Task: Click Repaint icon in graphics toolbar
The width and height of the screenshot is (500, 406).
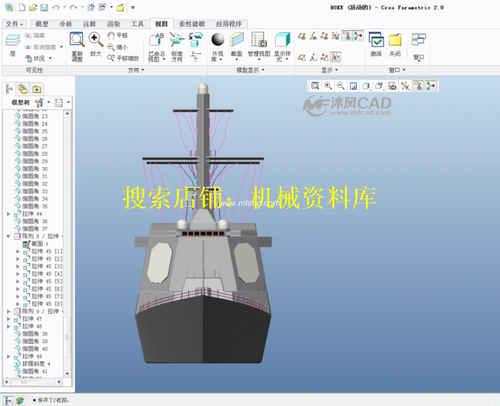Action: (x=353, y=86)
